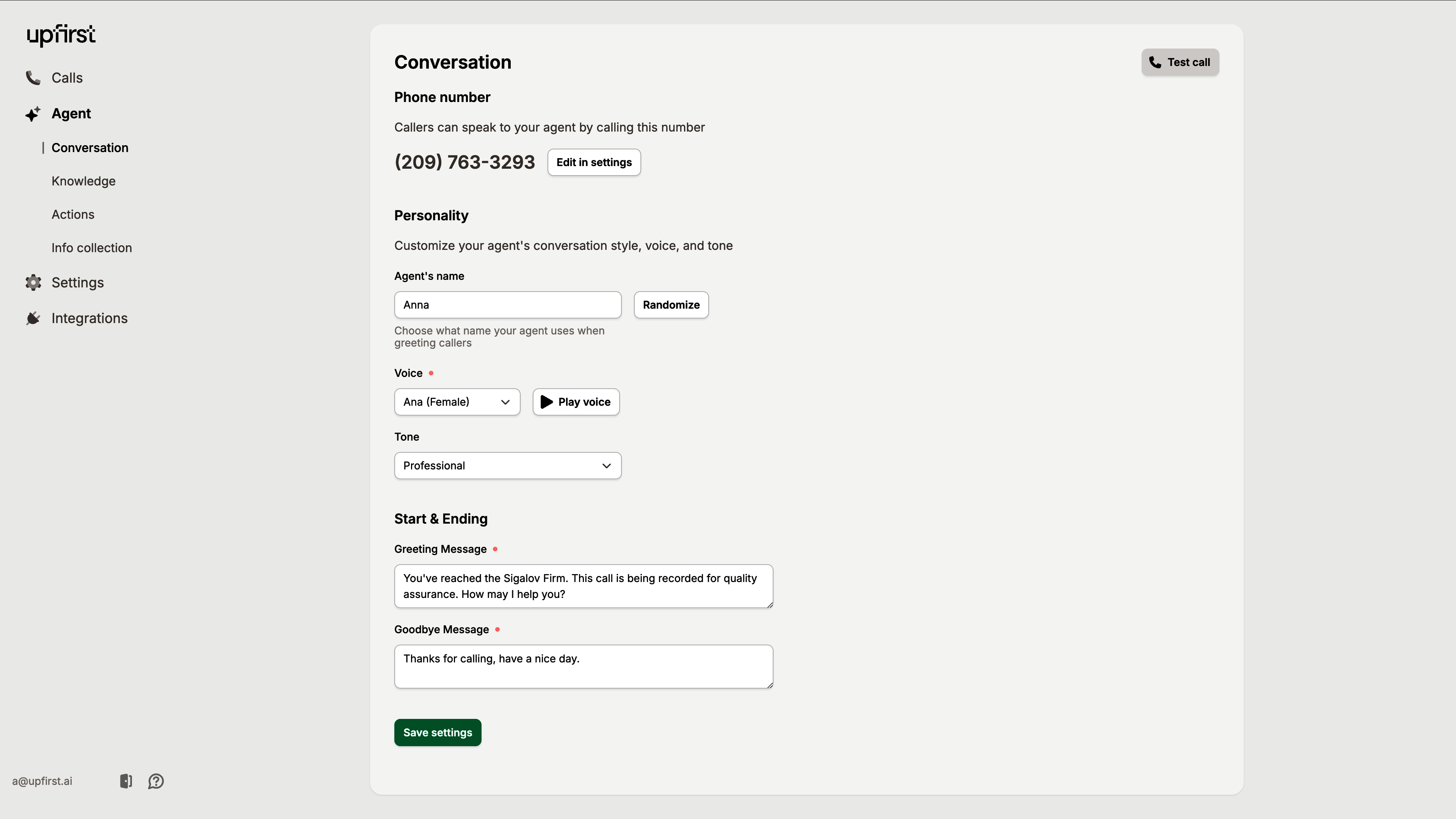
Task: Randomize the agent's name
Action: [670, 304]
